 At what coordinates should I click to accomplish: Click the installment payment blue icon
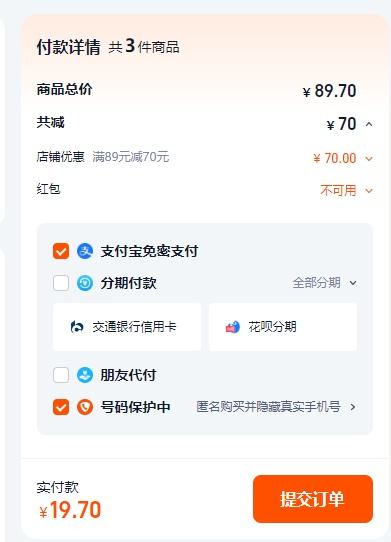(85, 283)
